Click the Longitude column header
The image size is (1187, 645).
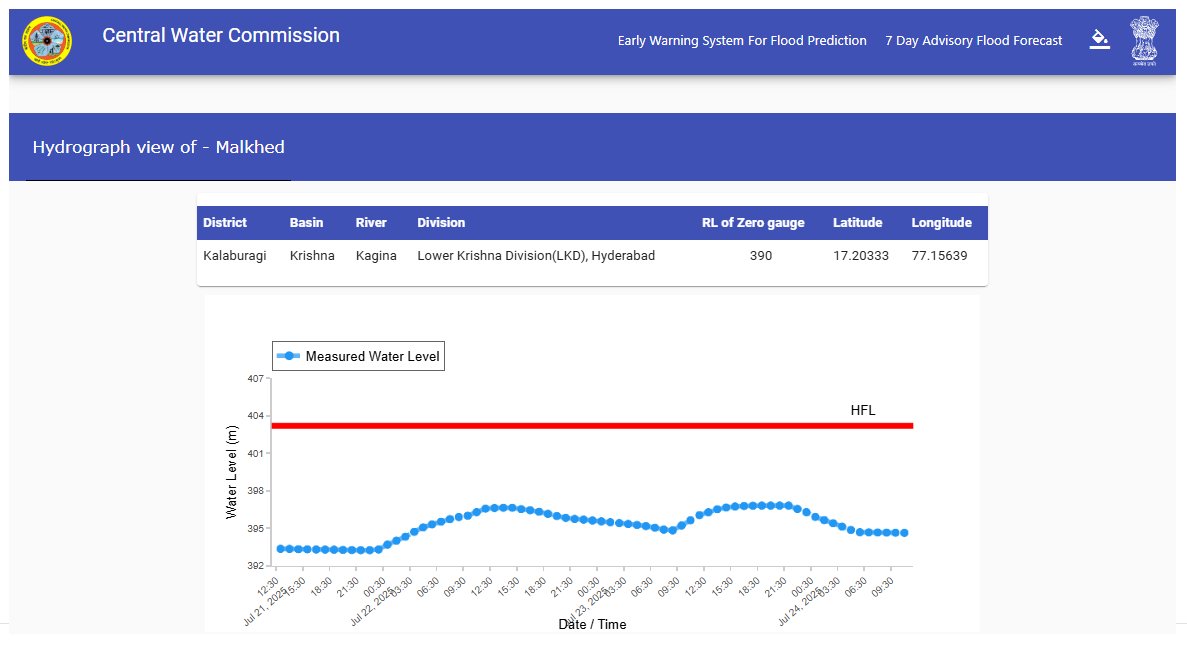[941, 223]
